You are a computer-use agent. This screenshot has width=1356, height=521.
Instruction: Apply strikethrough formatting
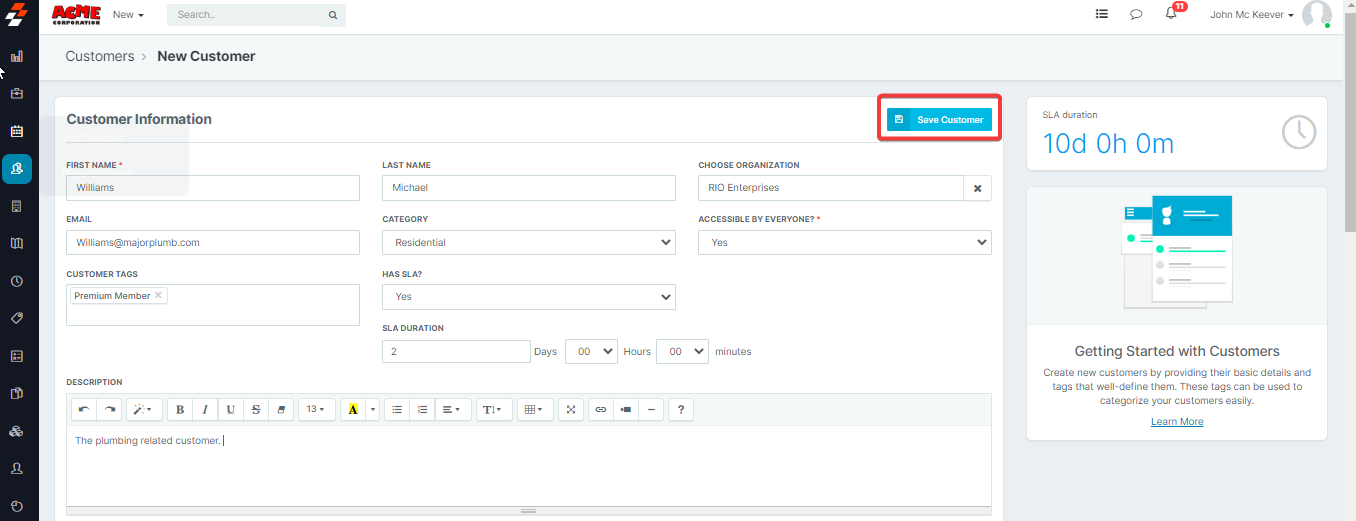(256, 409)
